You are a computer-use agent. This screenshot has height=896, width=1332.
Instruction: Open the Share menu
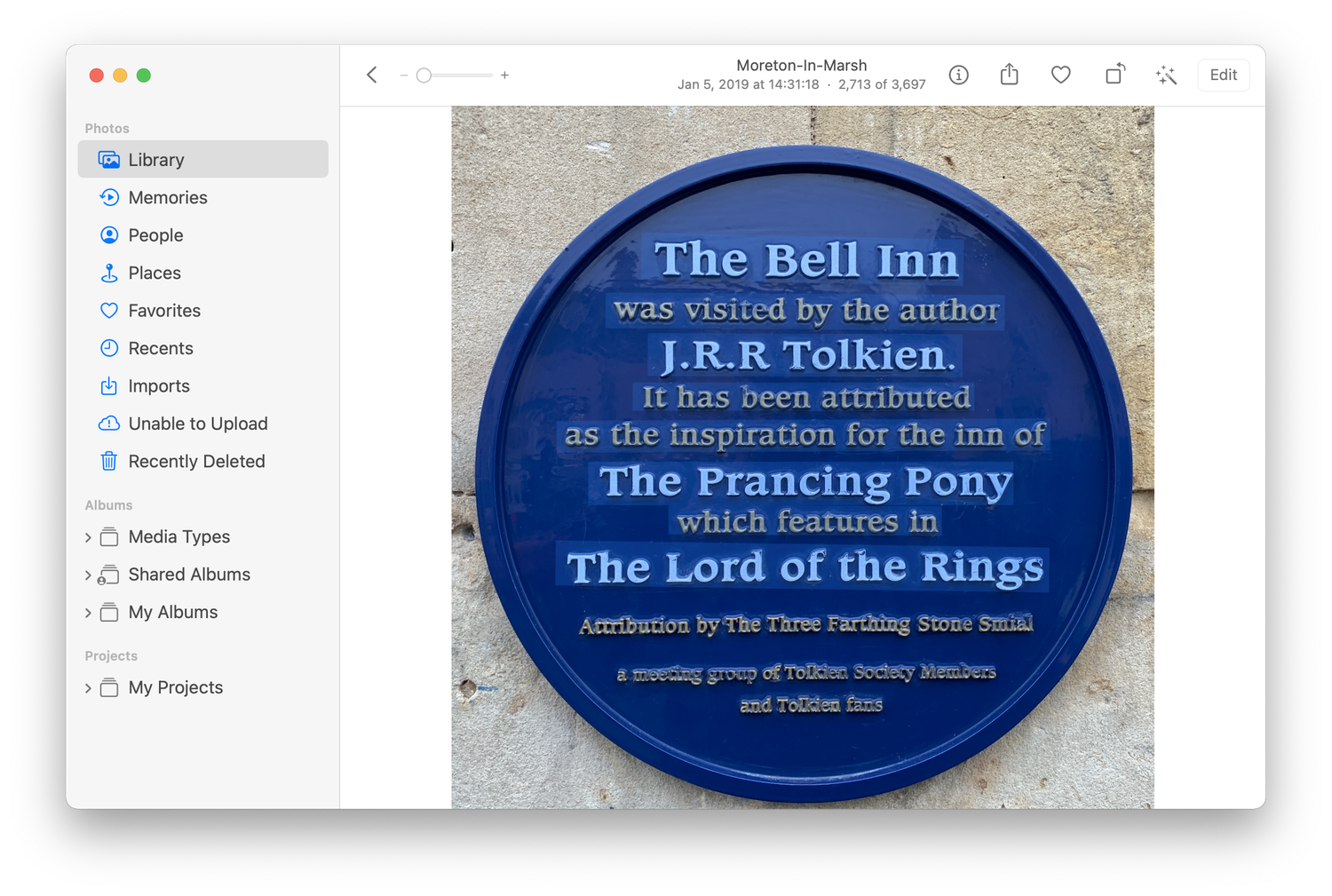pos(1009,75)
